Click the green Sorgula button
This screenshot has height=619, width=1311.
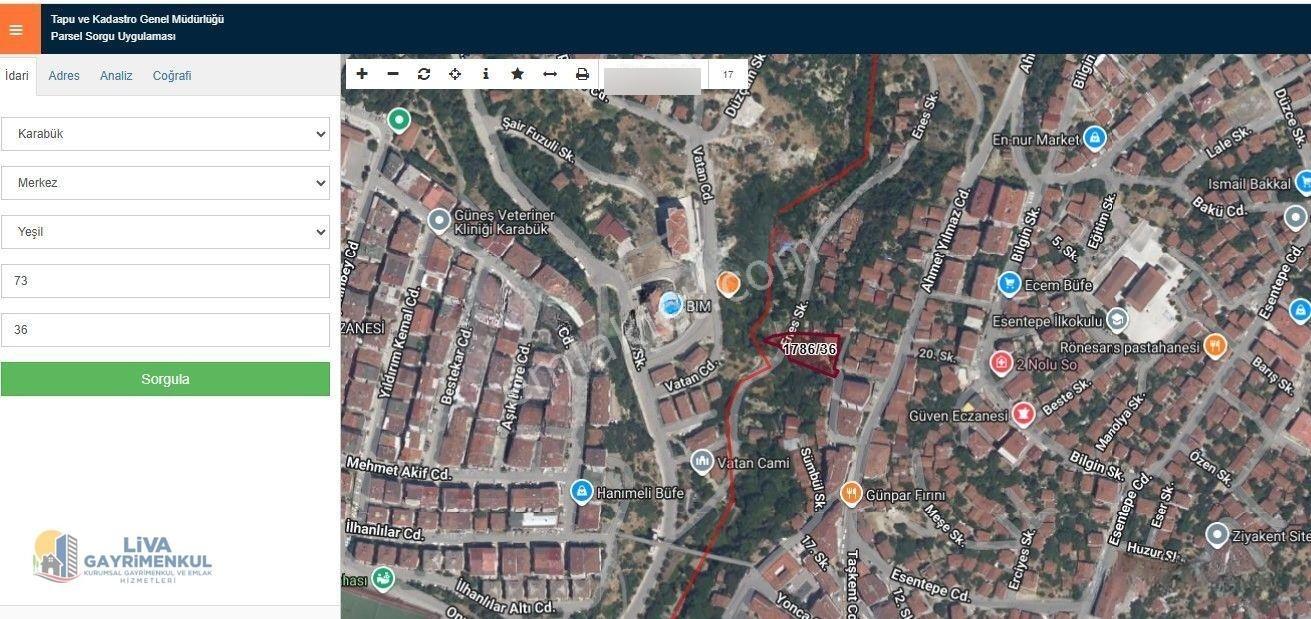[165, 379]
